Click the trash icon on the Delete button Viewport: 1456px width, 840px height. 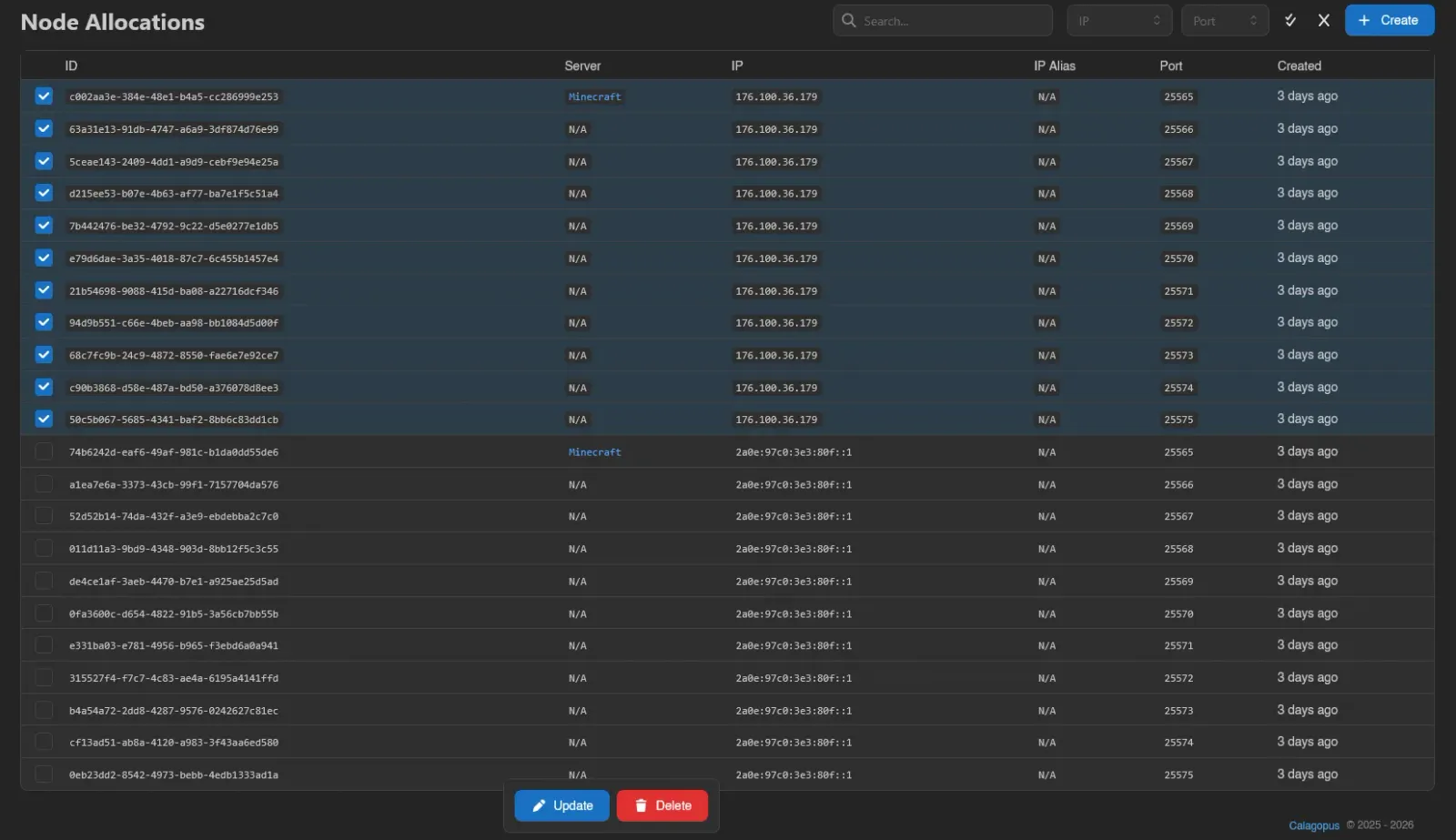tap(641, 805)
